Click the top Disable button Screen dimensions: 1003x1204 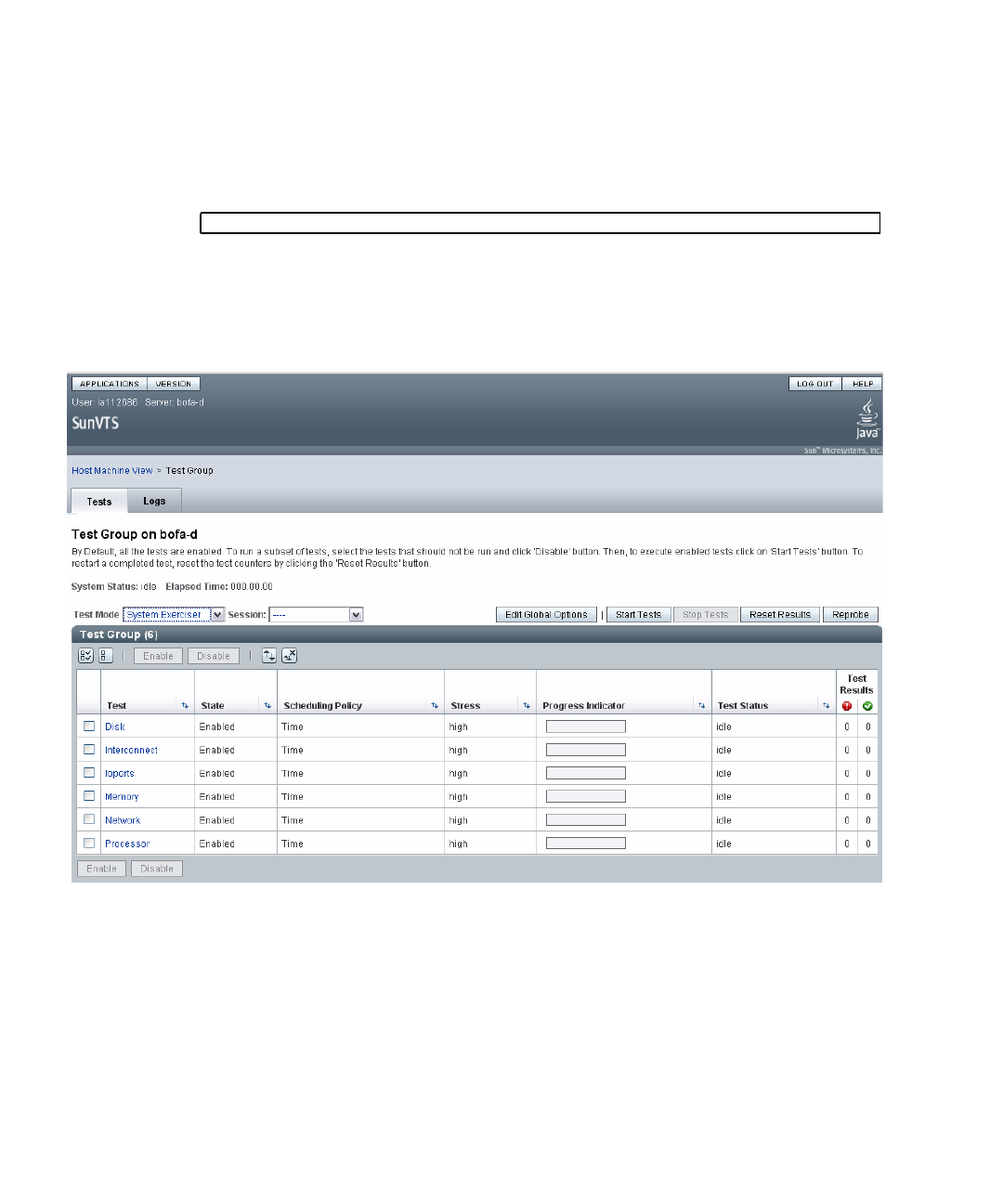[x=214, y=656]
